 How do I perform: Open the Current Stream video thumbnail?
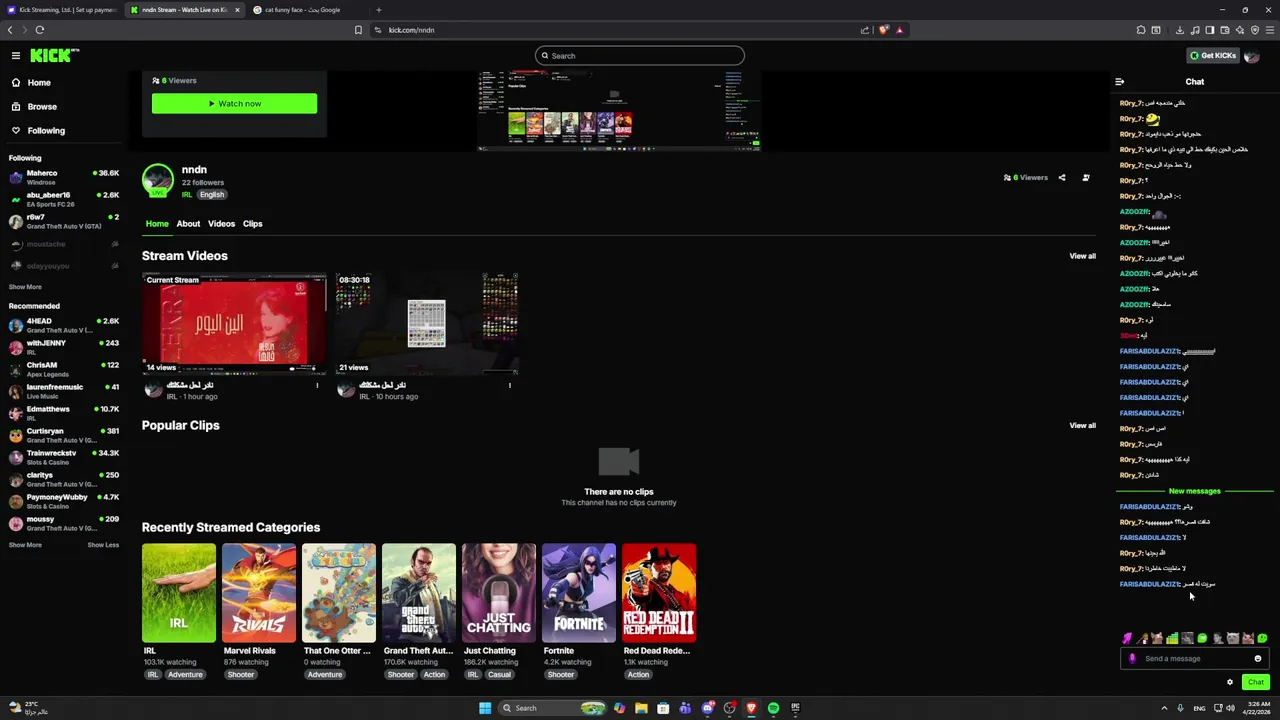[x=234, y=323]
